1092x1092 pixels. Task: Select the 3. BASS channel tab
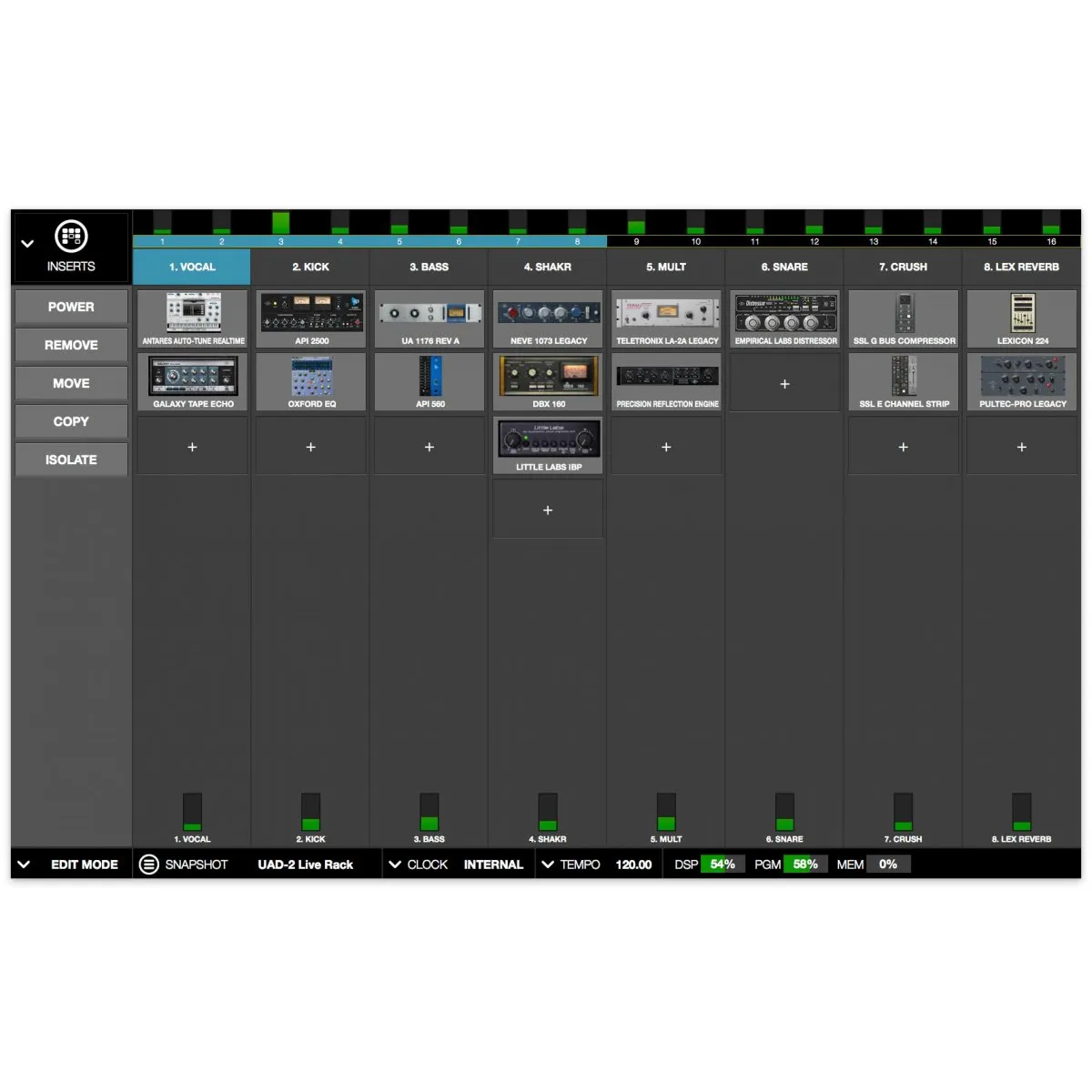(x=429, y=267)
